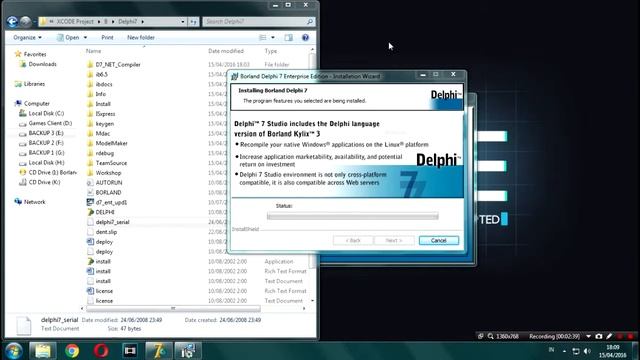Click the Print toolbar button
Image resolution: width=640 pixels, height=360 pixels.
[x=107, y=38]
